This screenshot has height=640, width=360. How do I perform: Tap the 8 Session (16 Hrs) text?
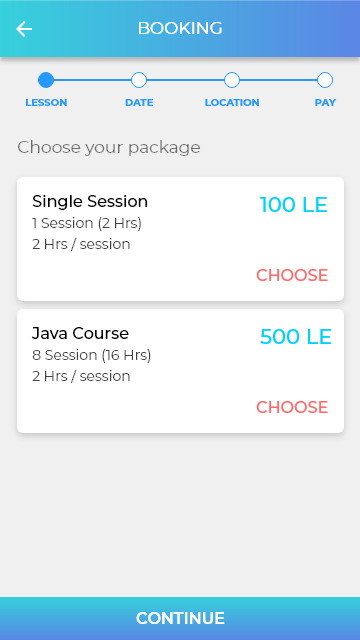pyautogui.click(x=92, y=355)
